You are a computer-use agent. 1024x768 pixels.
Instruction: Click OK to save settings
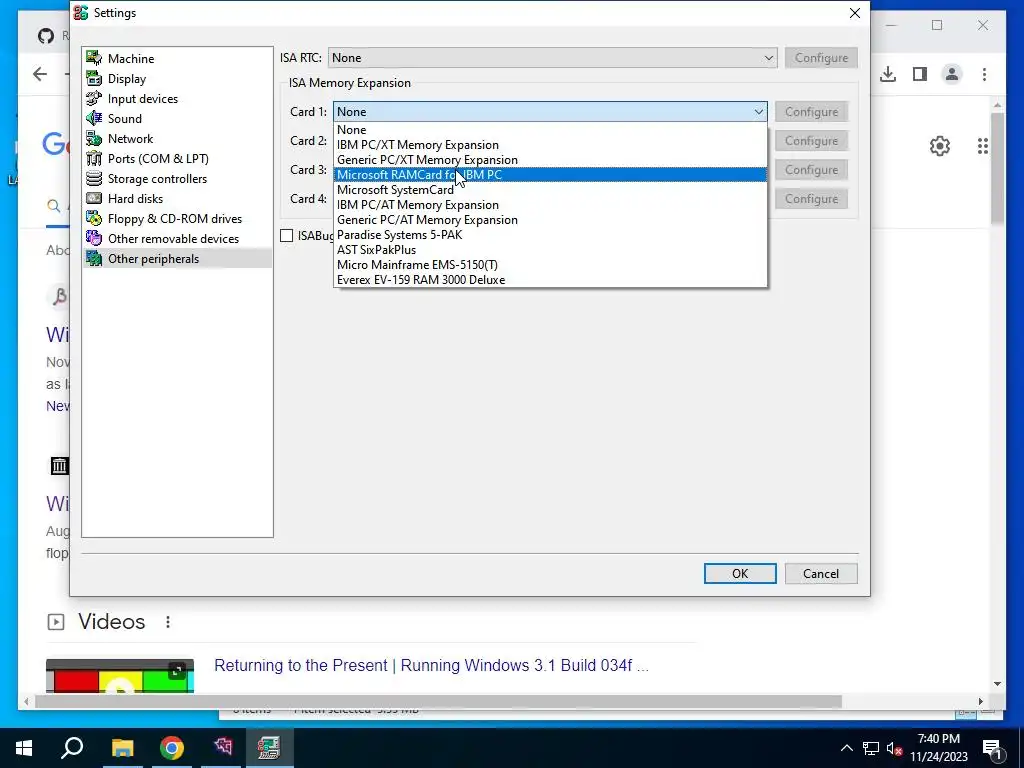pyautogui.click(x=740, y=573)
